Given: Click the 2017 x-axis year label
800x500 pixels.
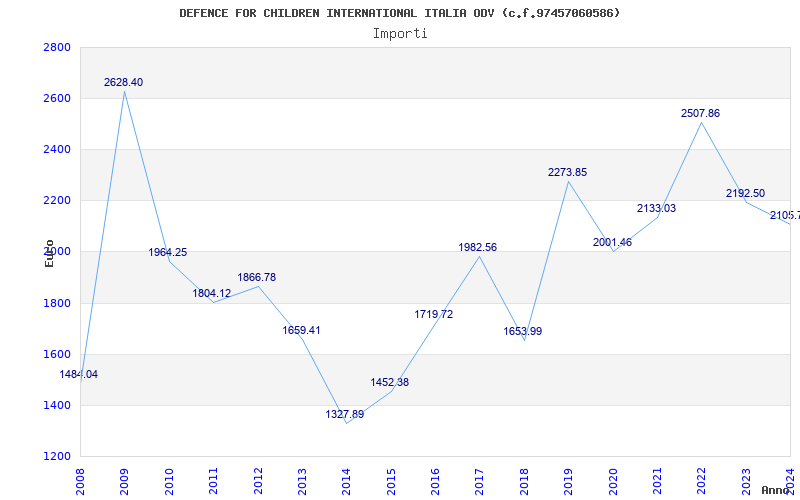Looking at the screenshot, I should 480,481.
